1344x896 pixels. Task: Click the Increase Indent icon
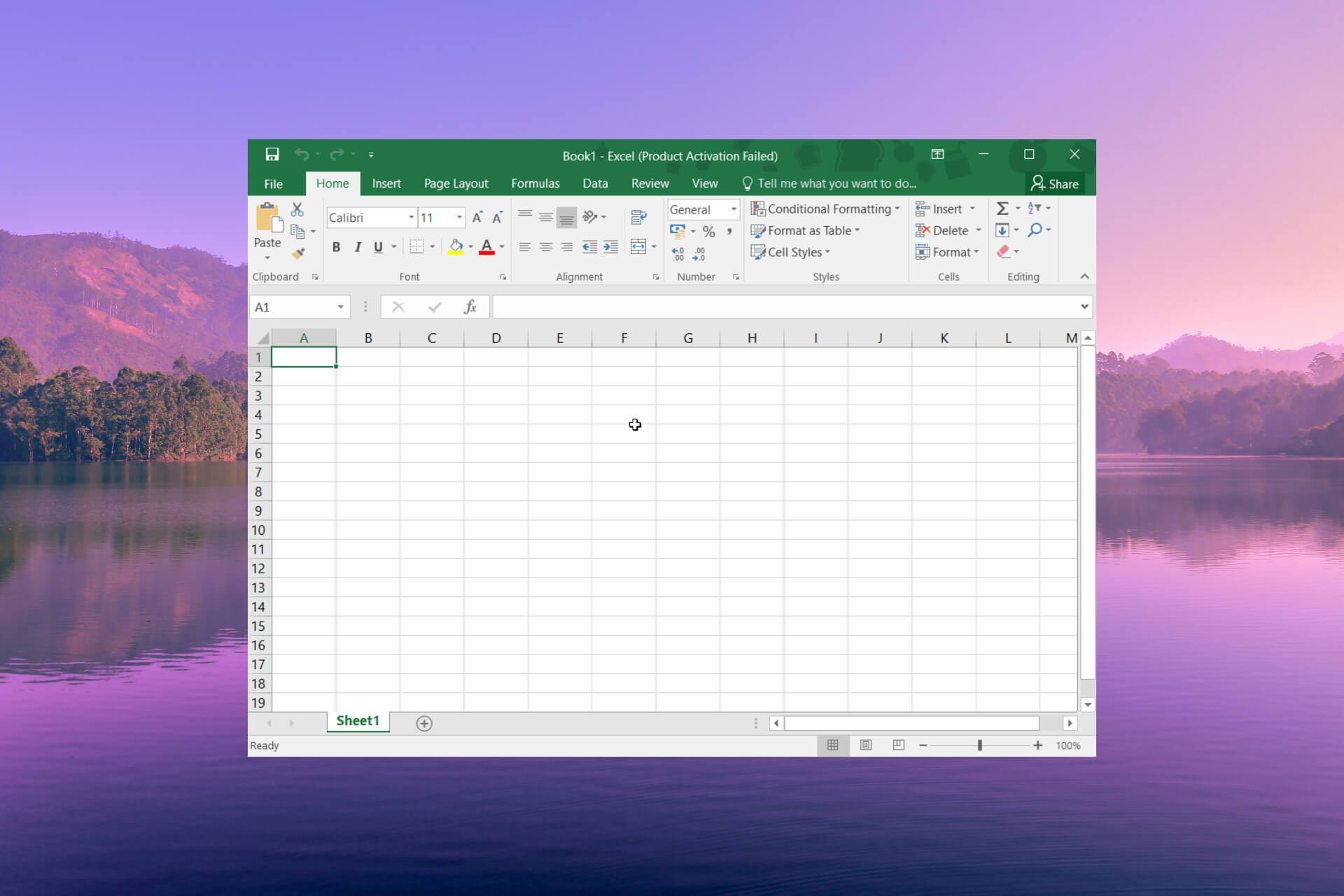point(610,246)
